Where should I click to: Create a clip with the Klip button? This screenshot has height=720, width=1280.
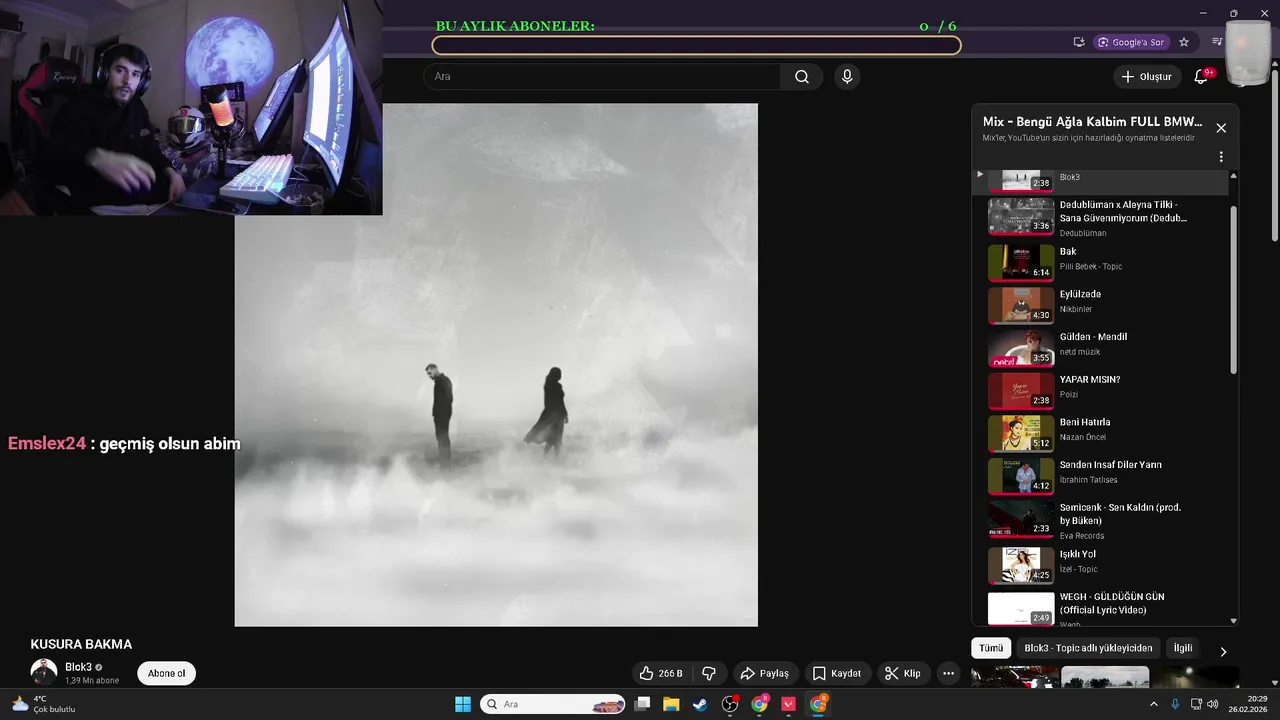[903, 674]
